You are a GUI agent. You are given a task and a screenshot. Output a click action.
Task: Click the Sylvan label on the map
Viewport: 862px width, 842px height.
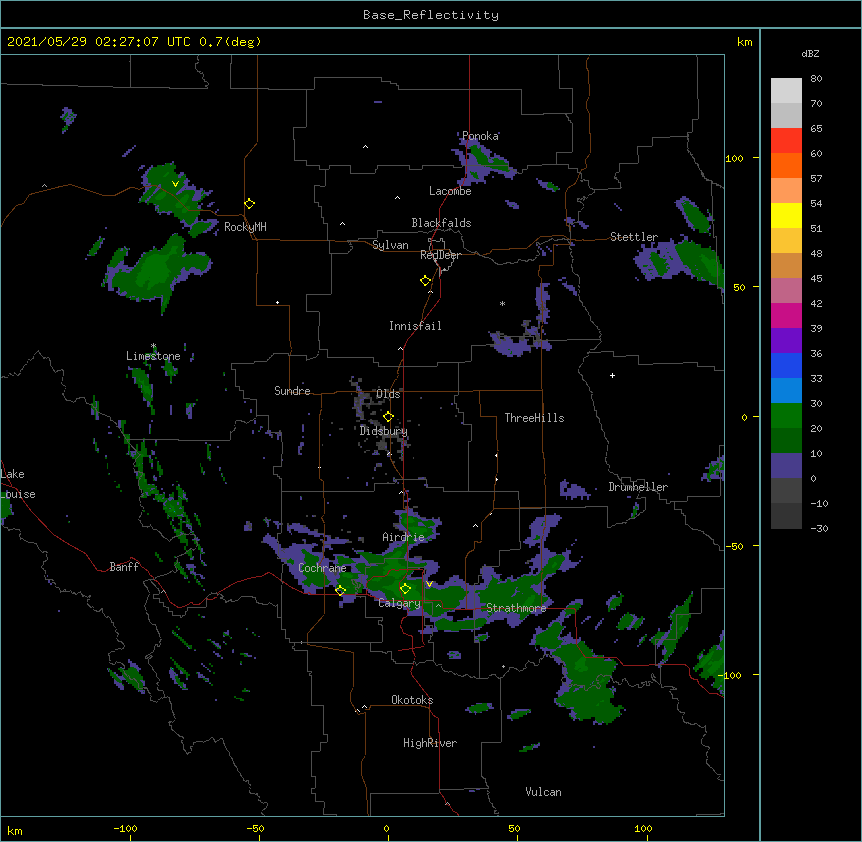390,245
